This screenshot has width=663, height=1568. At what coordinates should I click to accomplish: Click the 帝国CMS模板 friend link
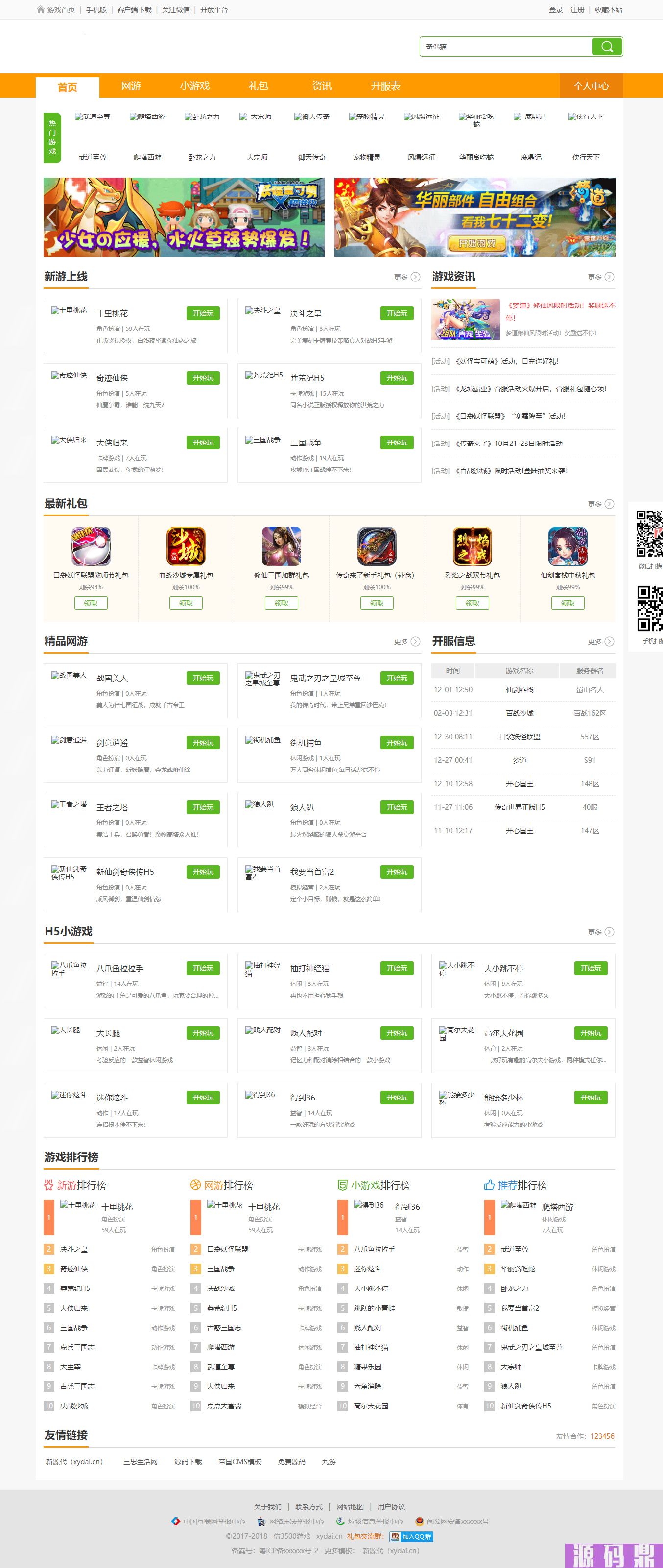(240, 1461)
